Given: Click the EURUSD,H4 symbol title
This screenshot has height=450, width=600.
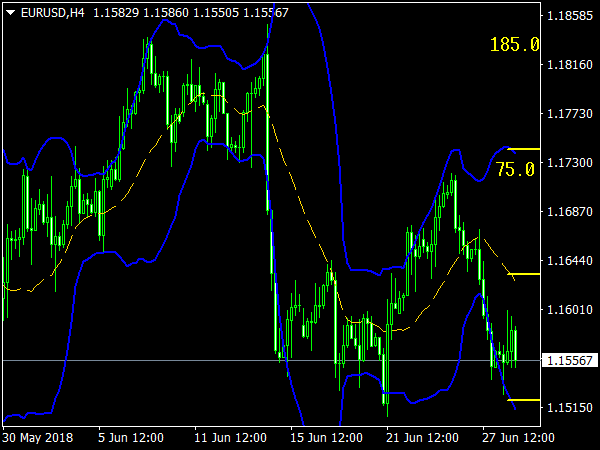Looking at the screenshot, I should coord(52,13).
